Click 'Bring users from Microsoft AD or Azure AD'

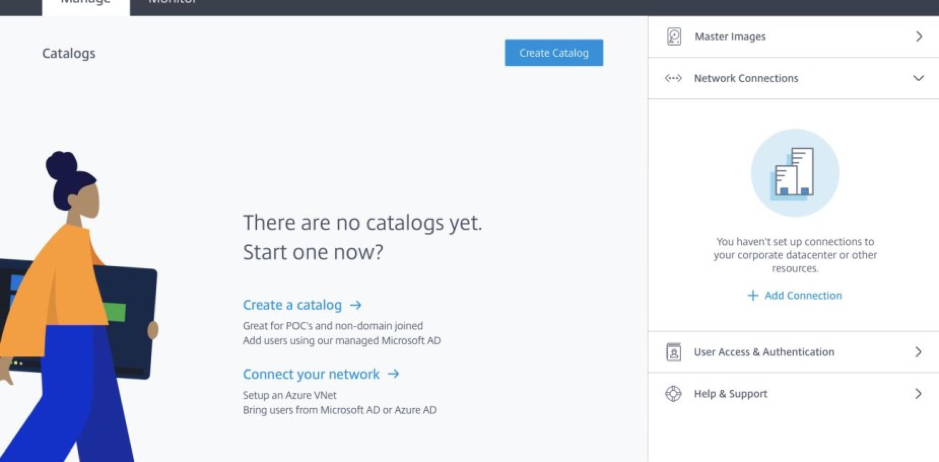(x=340, y=410)
